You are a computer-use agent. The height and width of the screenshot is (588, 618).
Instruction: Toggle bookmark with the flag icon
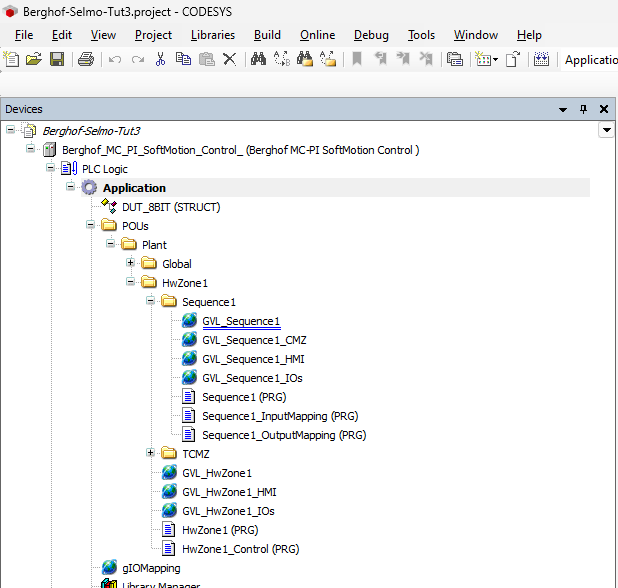pos(357,60)
